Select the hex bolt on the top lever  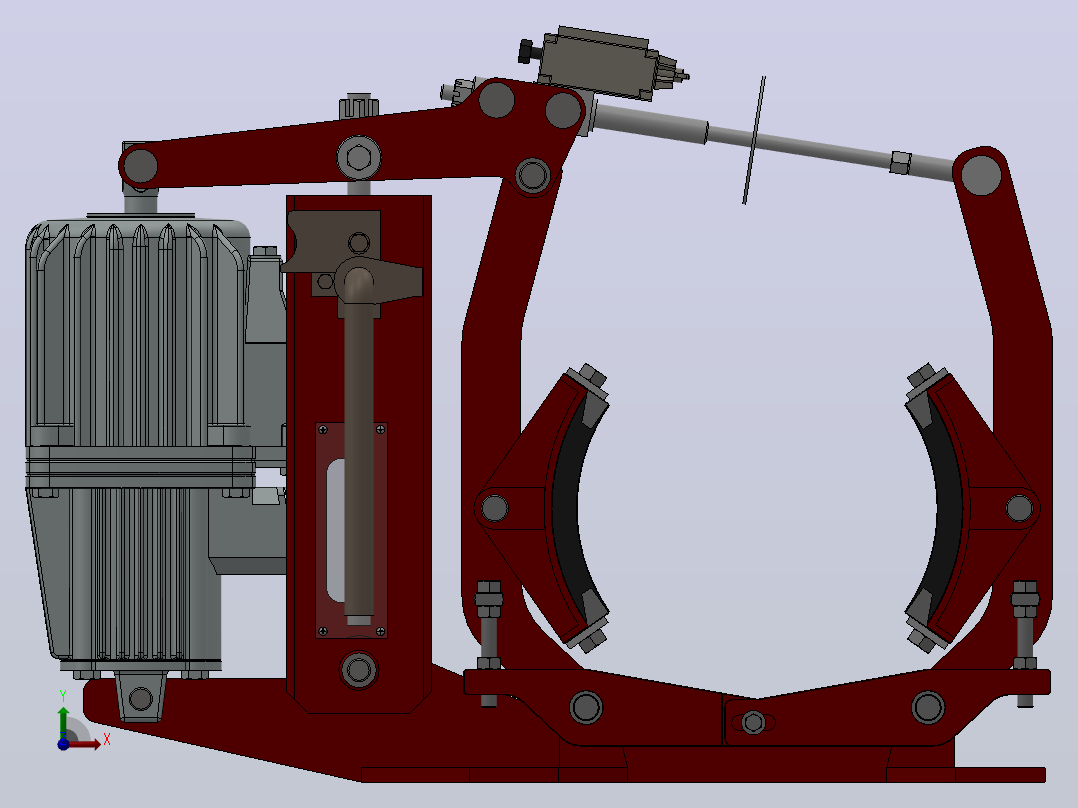pyautogui.click(x=358, y=157)
